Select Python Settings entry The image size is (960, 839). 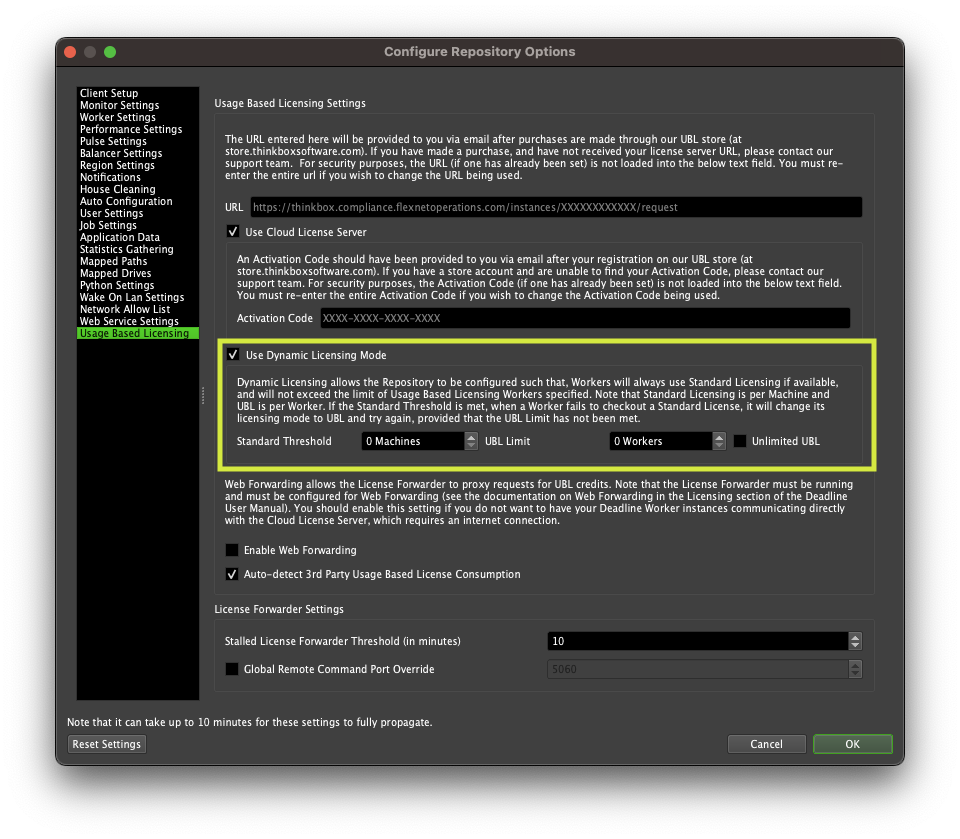117,285
